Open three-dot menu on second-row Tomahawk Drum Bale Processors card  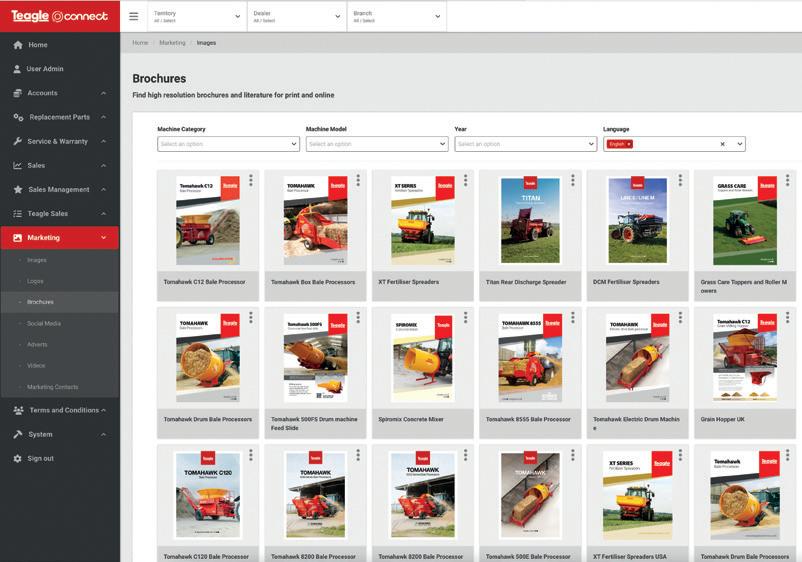[x=251, y=318]
